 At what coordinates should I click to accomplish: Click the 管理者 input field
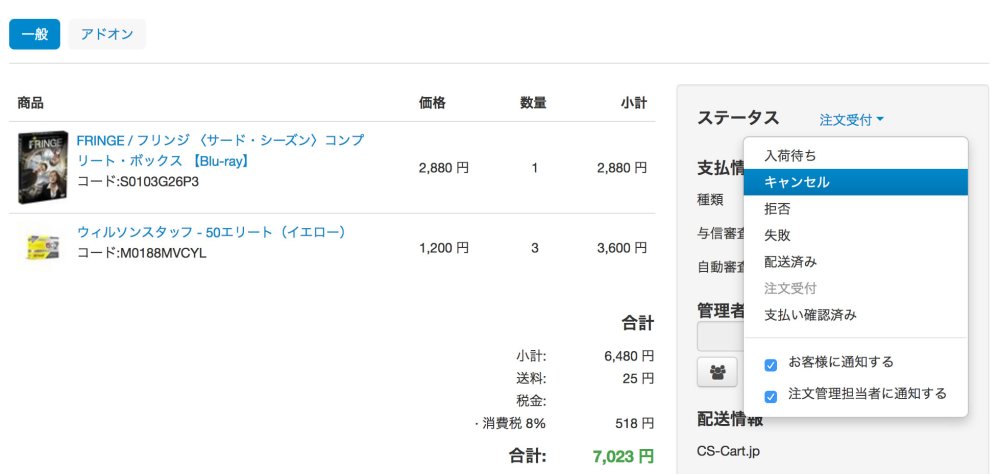coord(720,337)
